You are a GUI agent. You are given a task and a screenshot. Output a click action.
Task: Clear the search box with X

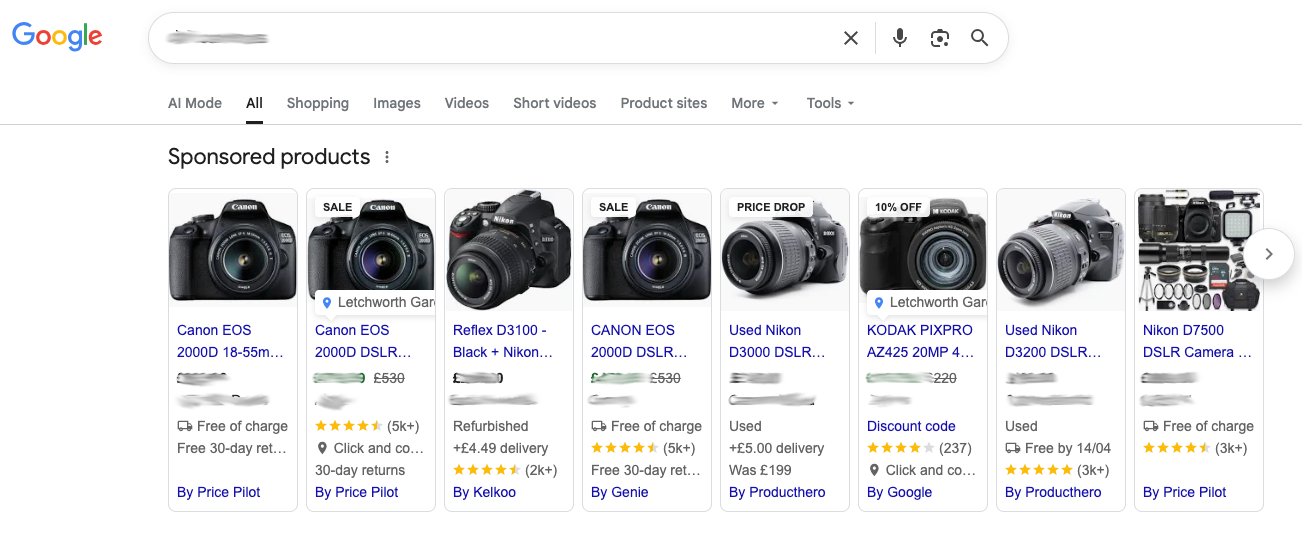pyautogui.click(x=851, y=38)
